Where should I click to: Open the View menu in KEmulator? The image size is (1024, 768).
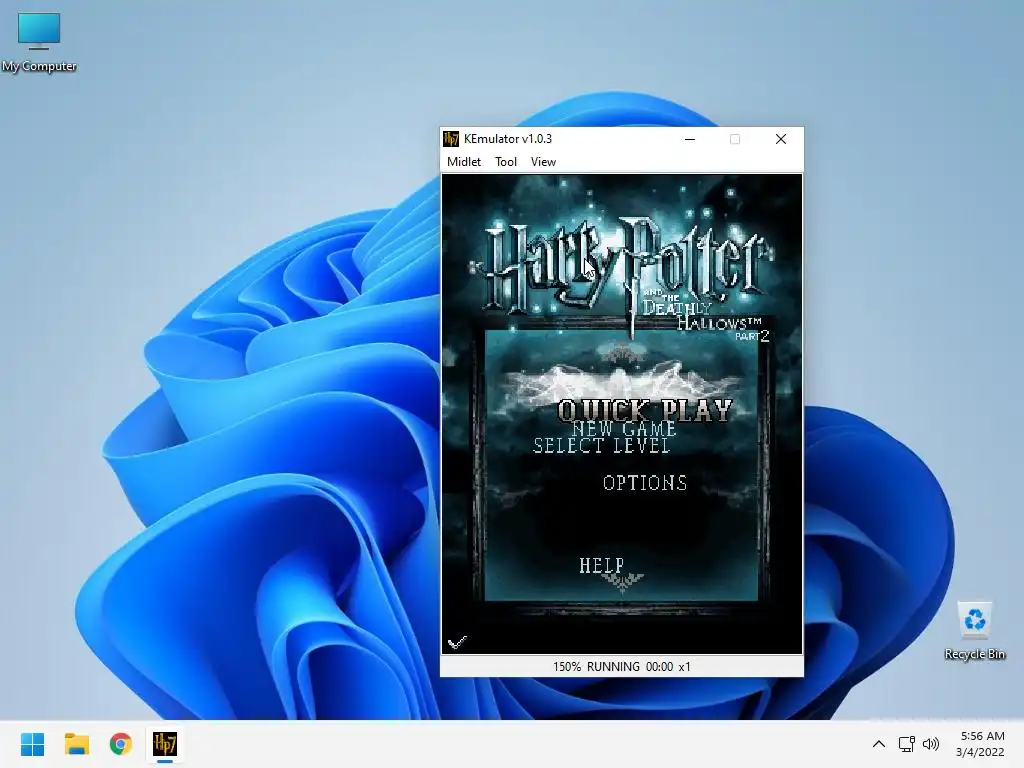point(543,162)
